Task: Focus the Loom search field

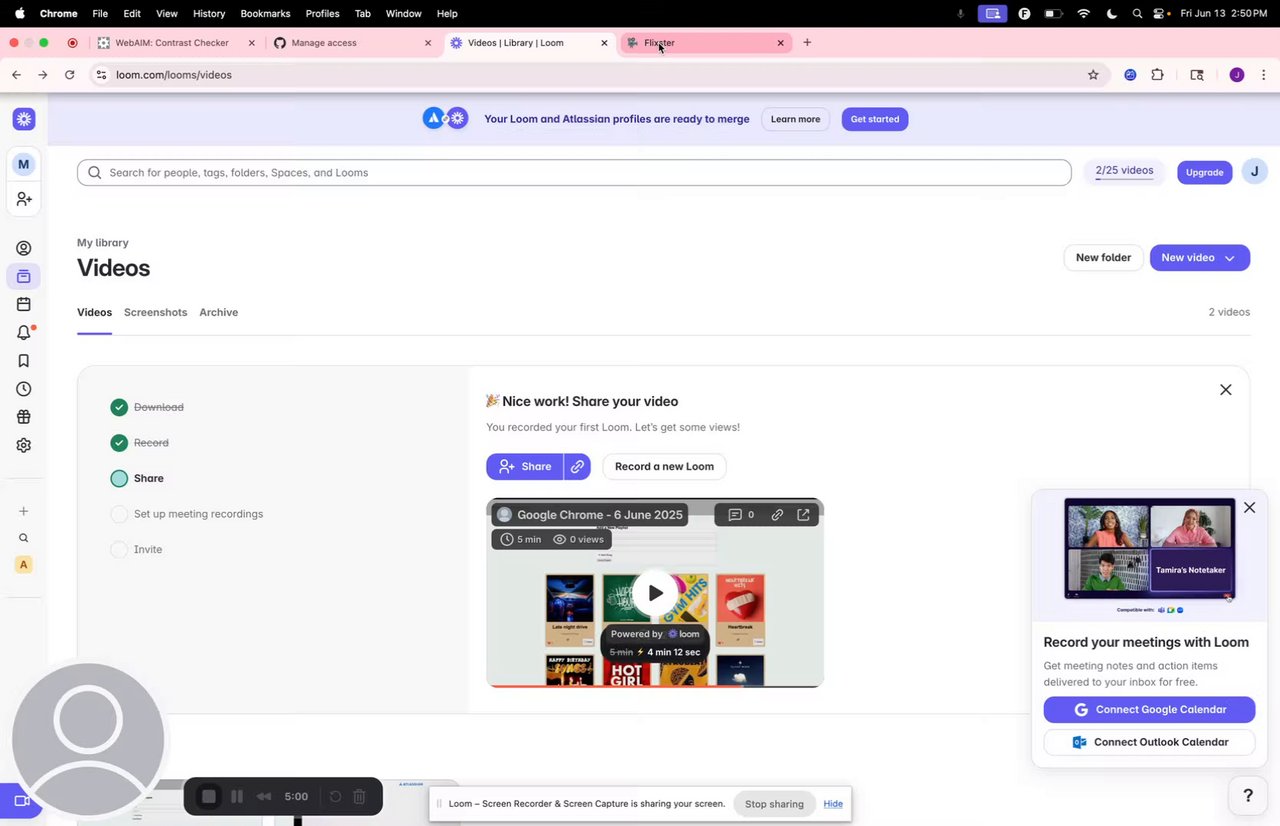Action: (x=574, y=172)
